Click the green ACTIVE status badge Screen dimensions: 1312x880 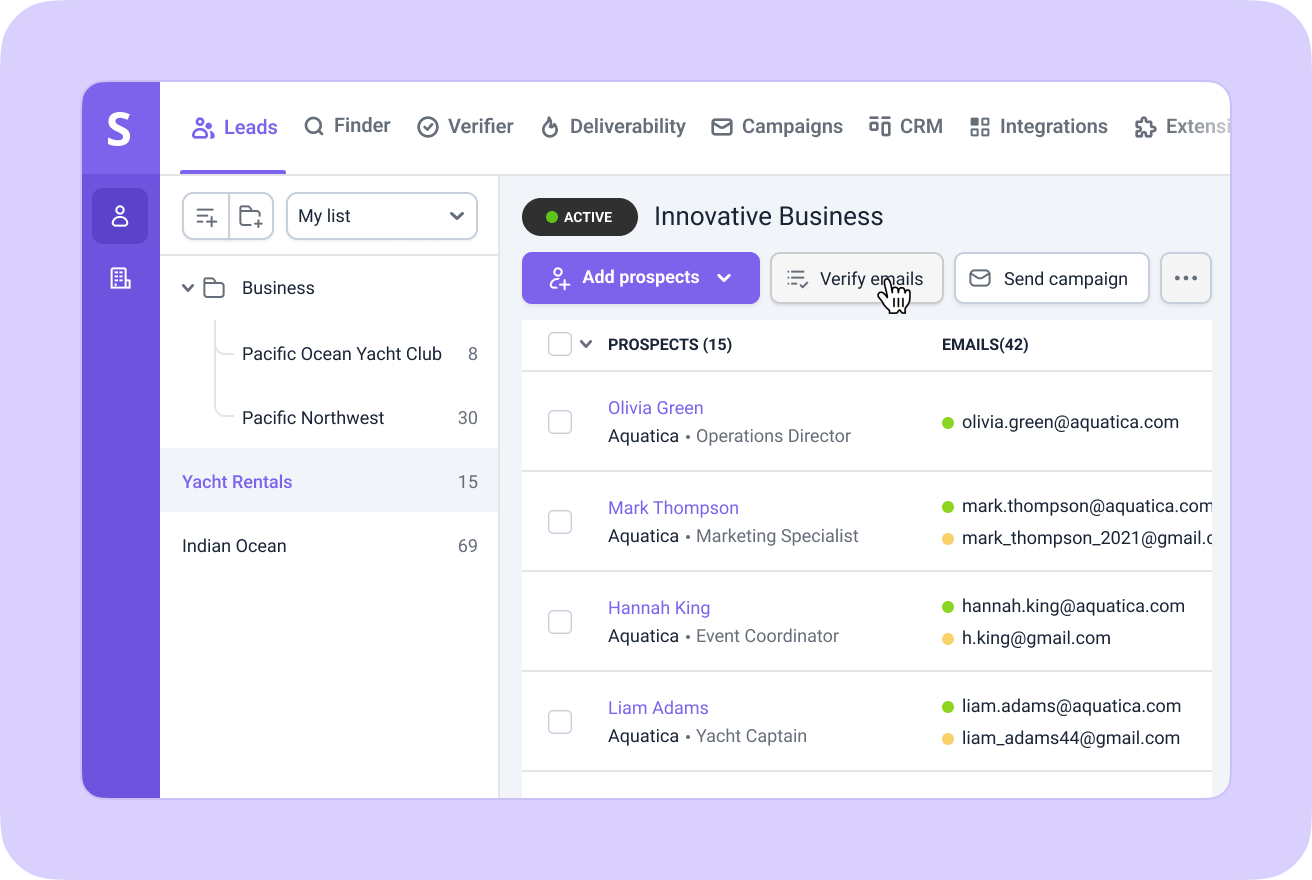pyautogui.click(x=580, y=217)
